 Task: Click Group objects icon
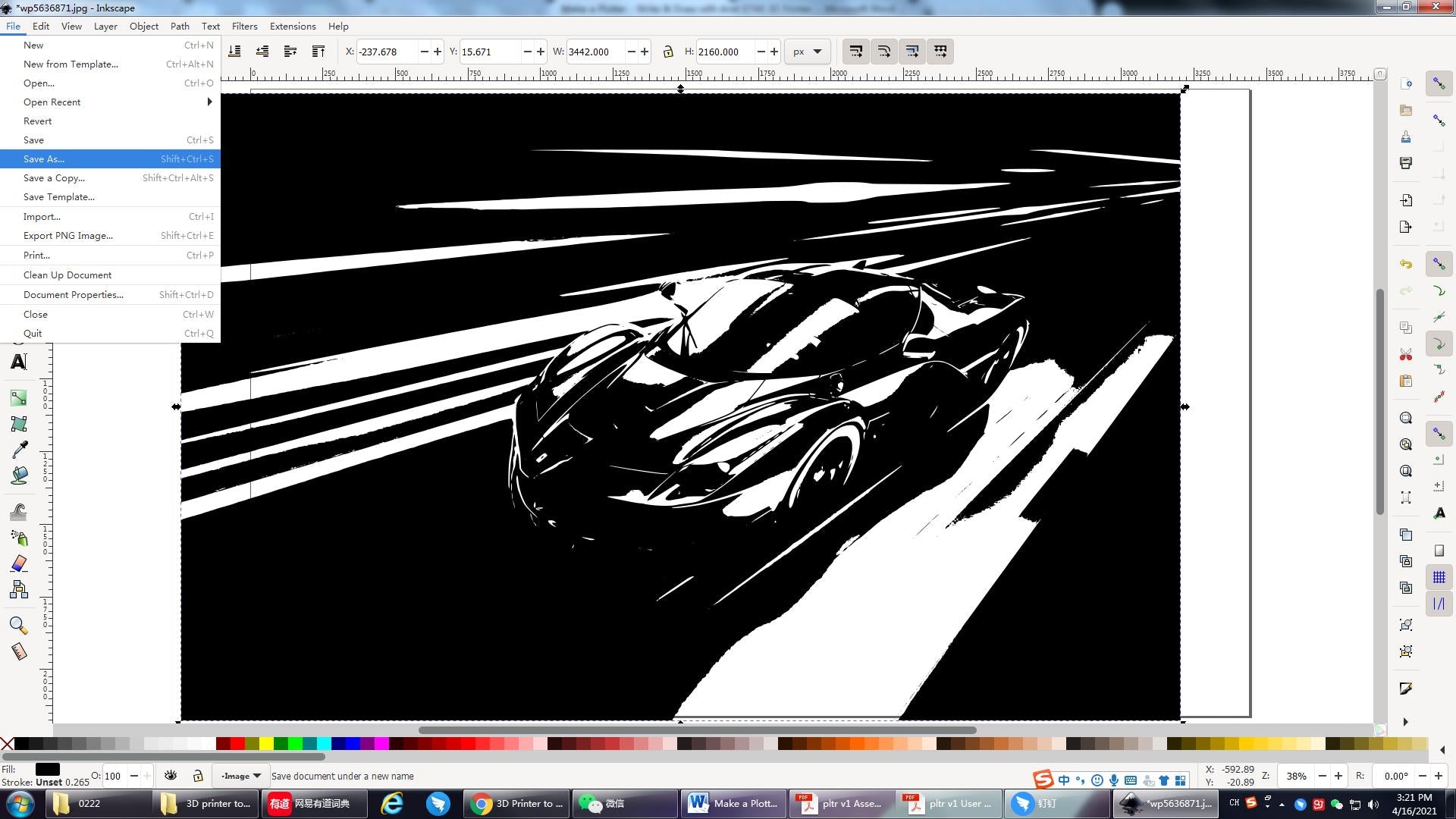coord(1406,625)
